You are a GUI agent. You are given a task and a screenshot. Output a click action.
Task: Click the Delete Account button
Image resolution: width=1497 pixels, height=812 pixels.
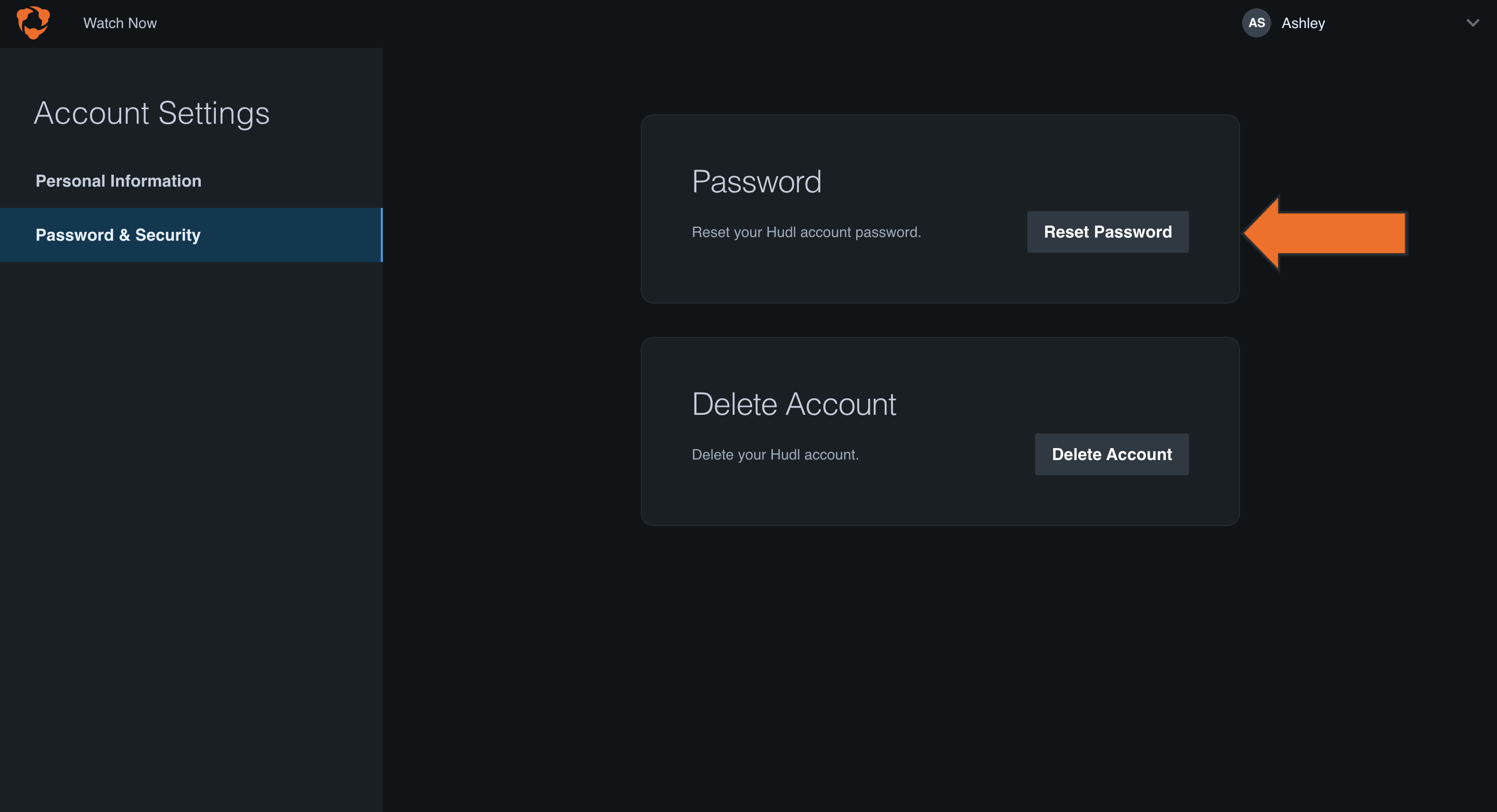[1111, 454]
